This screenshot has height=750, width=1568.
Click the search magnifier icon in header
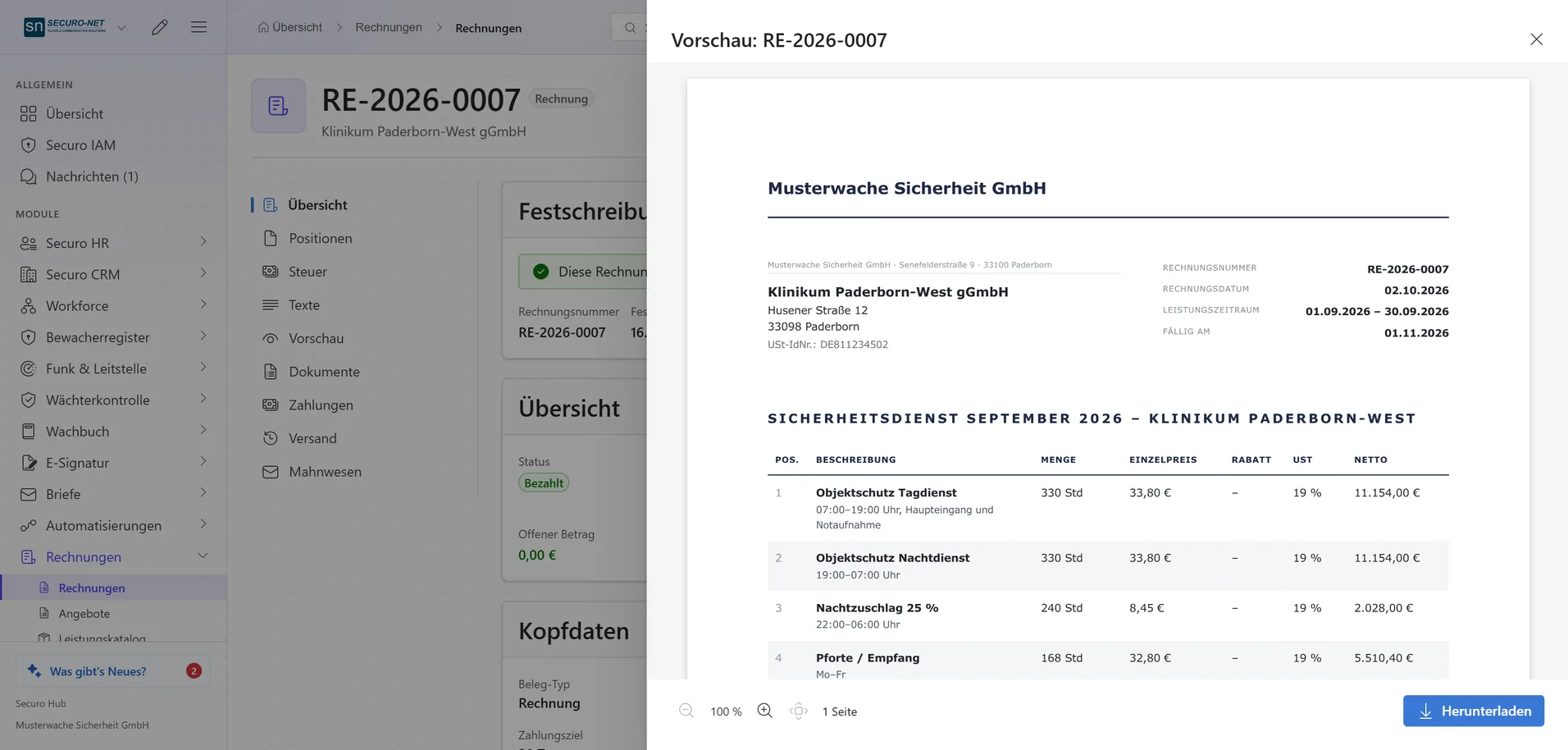click(630, 28)
